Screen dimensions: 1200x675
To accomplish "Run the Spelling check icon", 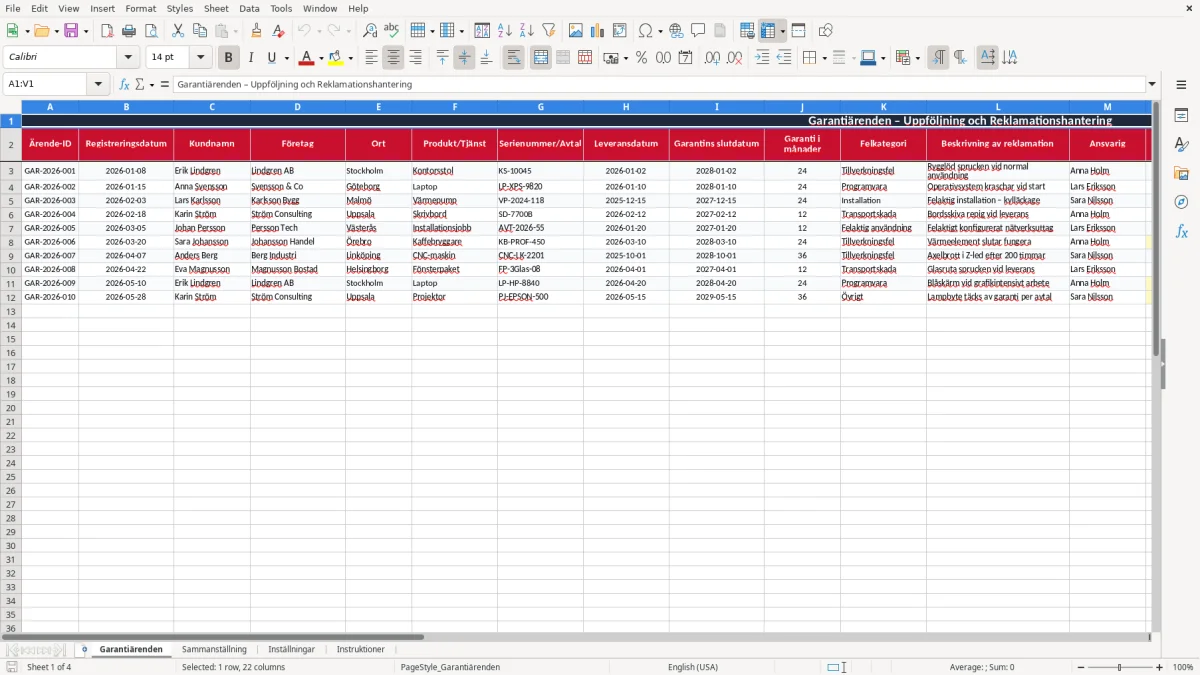I will point(392,31).
